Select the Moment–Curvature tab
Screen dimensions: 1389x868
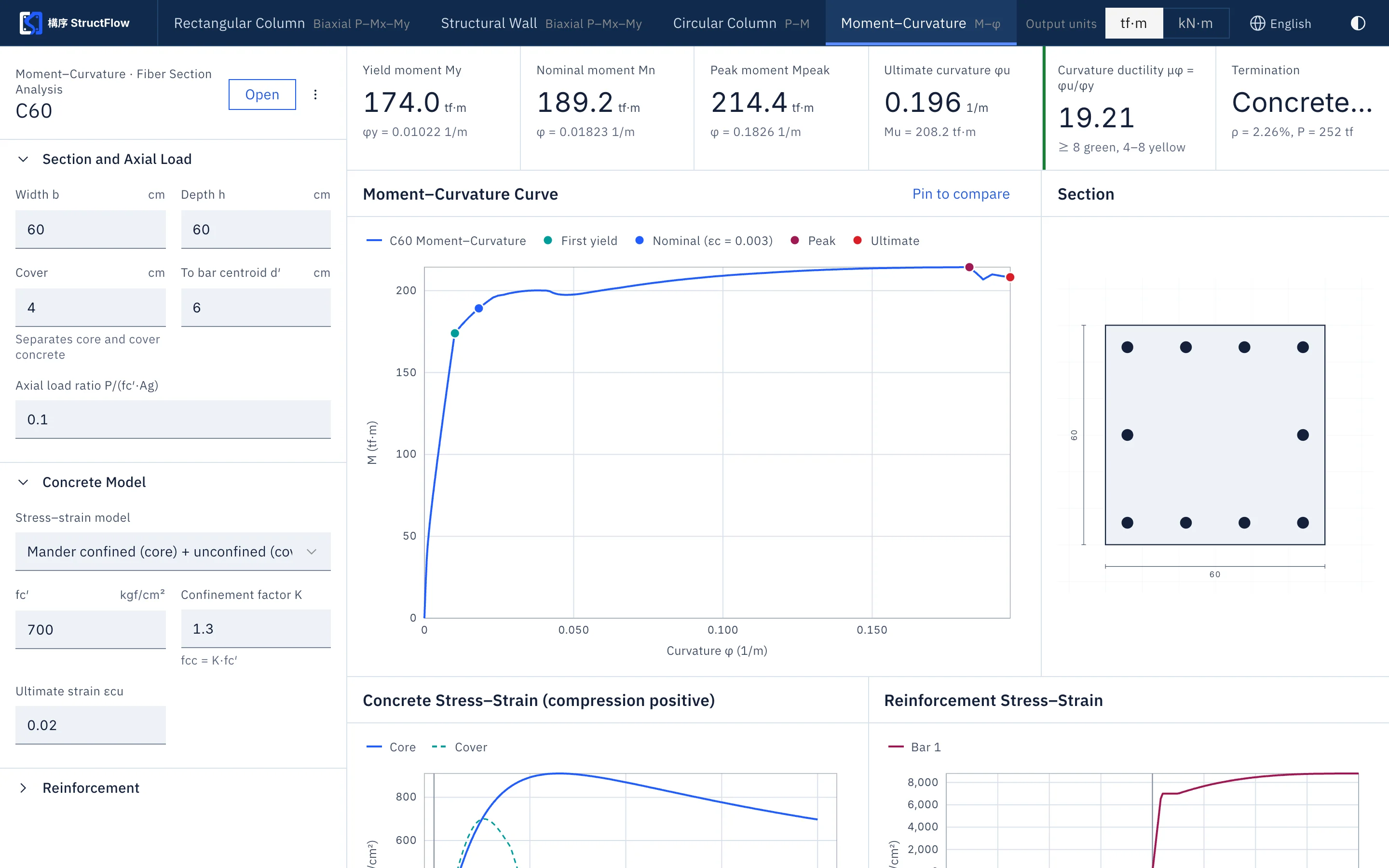pos(921,23)
